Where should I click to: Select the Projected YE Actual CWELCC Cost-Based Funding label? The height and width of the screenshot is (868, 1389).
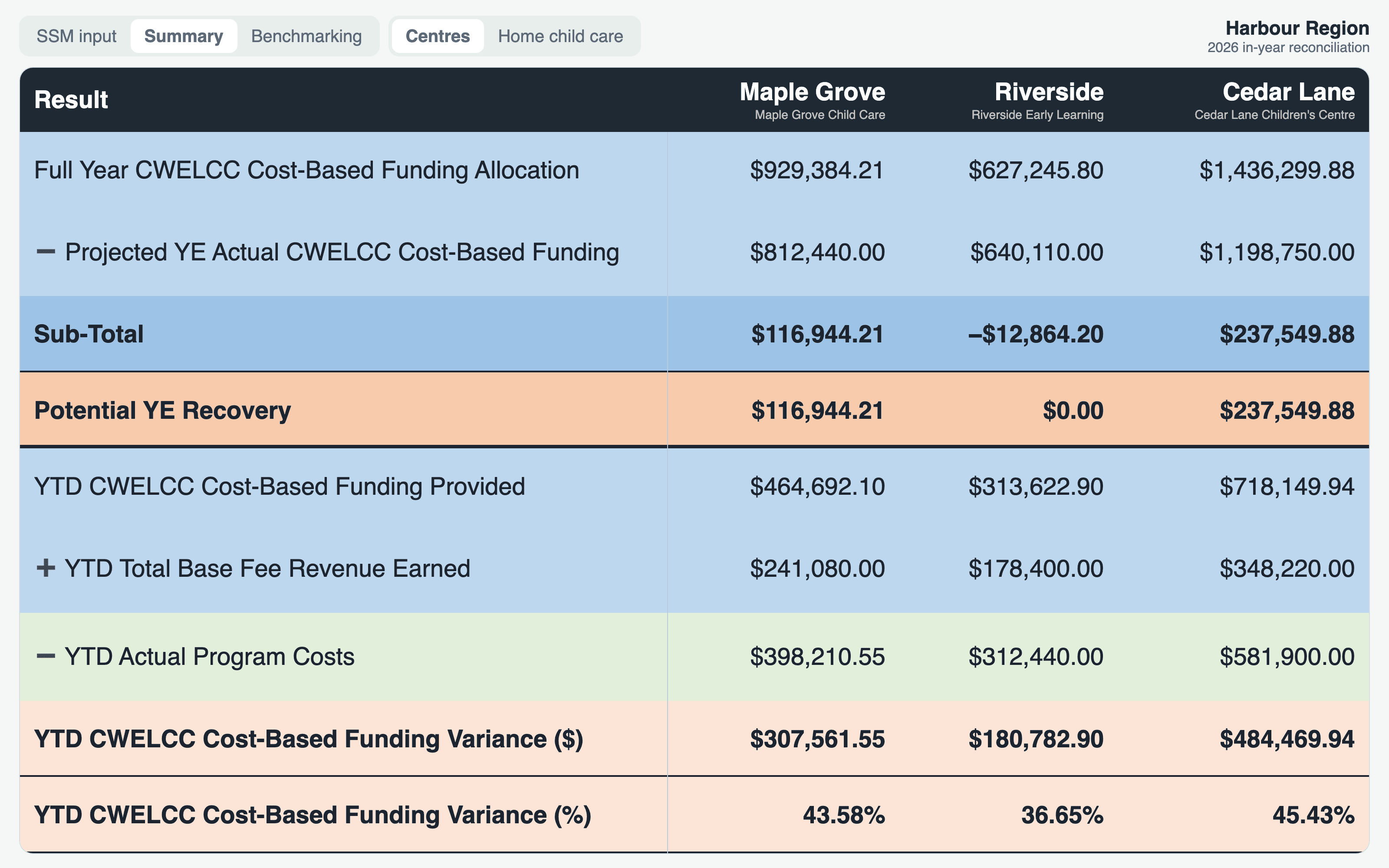[x=342, y=253]
